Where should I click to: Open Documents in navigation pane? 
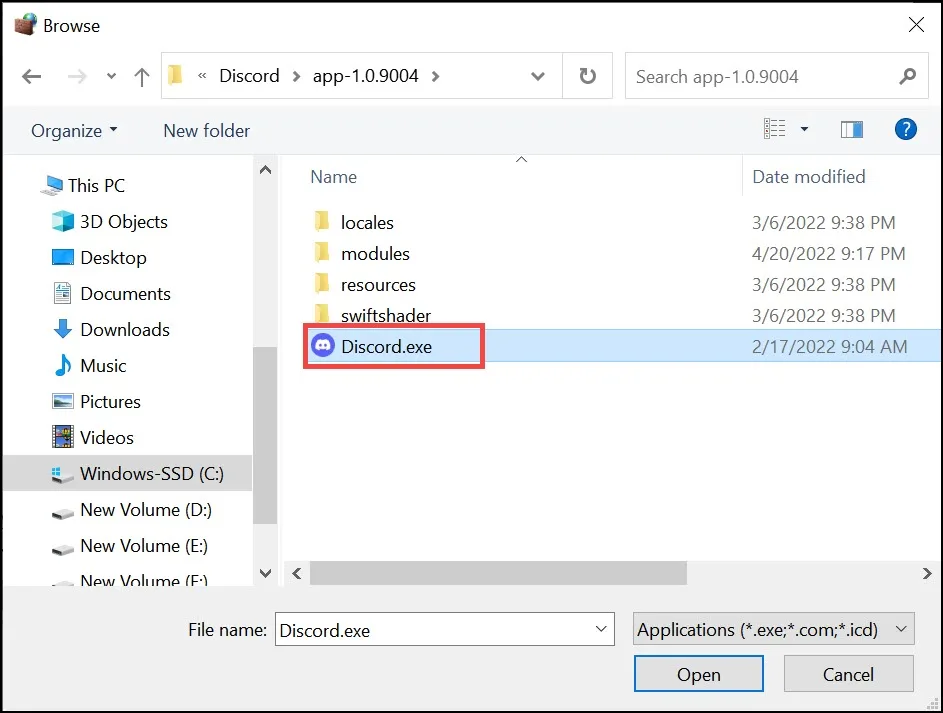pos(125,293)
